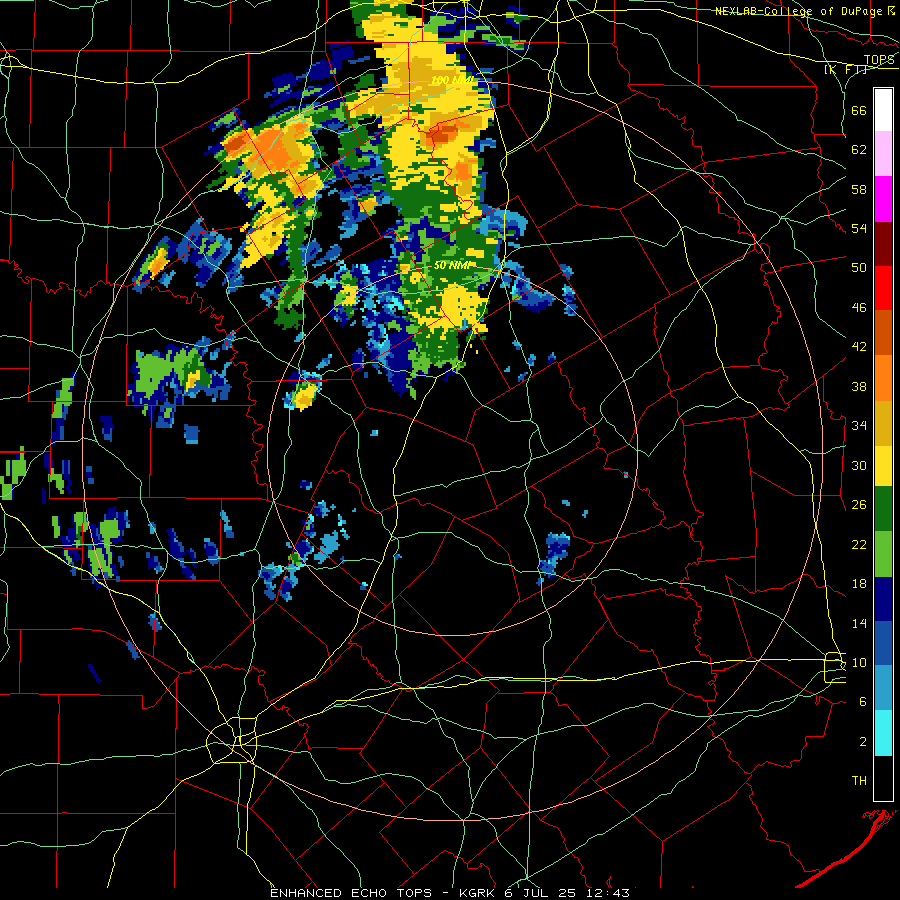This screenshot has height=900, width=900.
Task: Click the K FT units label
Action: pyautogui.click(x=846, y=69)
